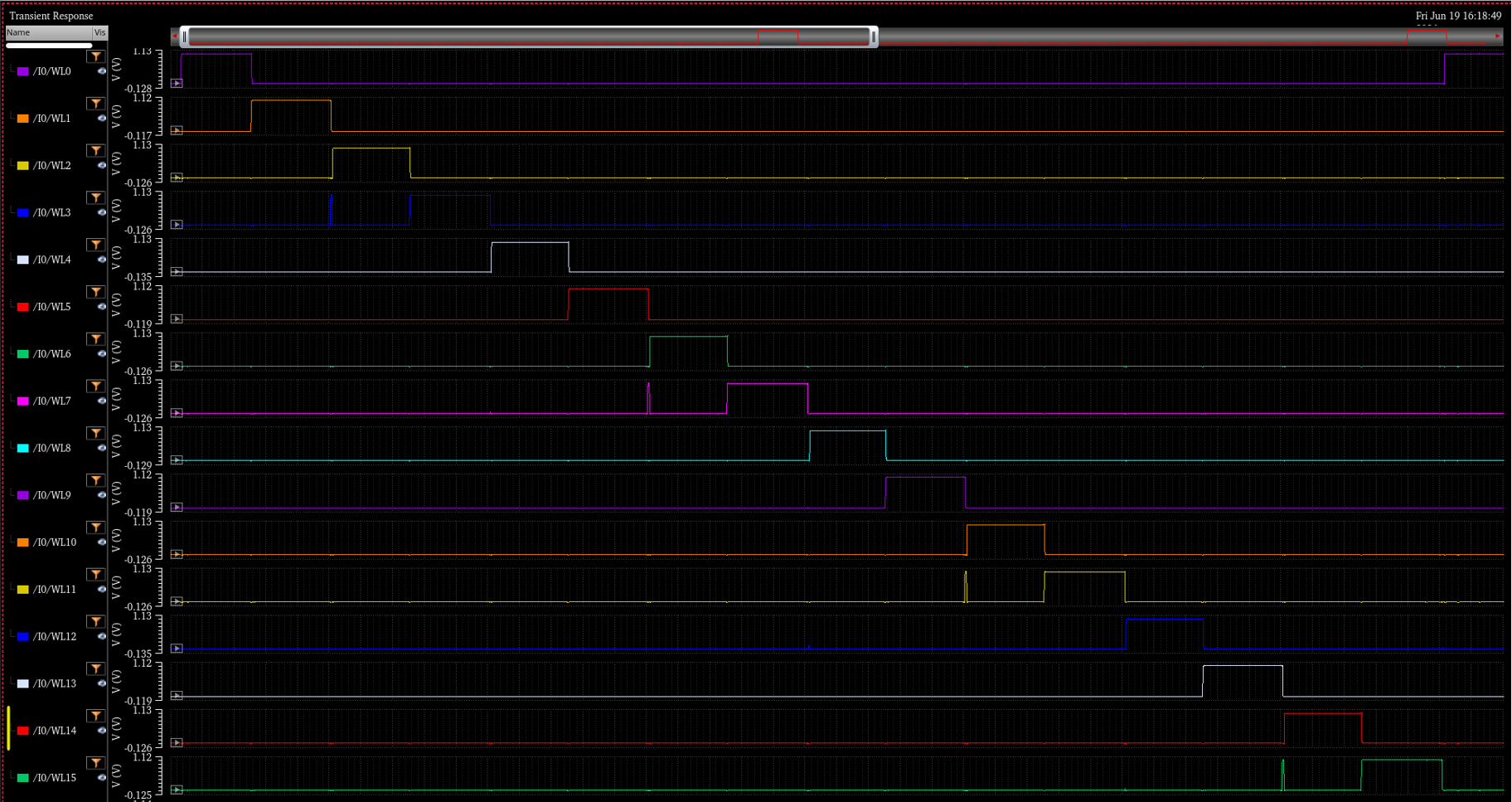Image resolution: width=1512 pixels, height=802 pixels.
Task: Toggle visibility eye for /I0/WL1
Action: coord(101,119)
